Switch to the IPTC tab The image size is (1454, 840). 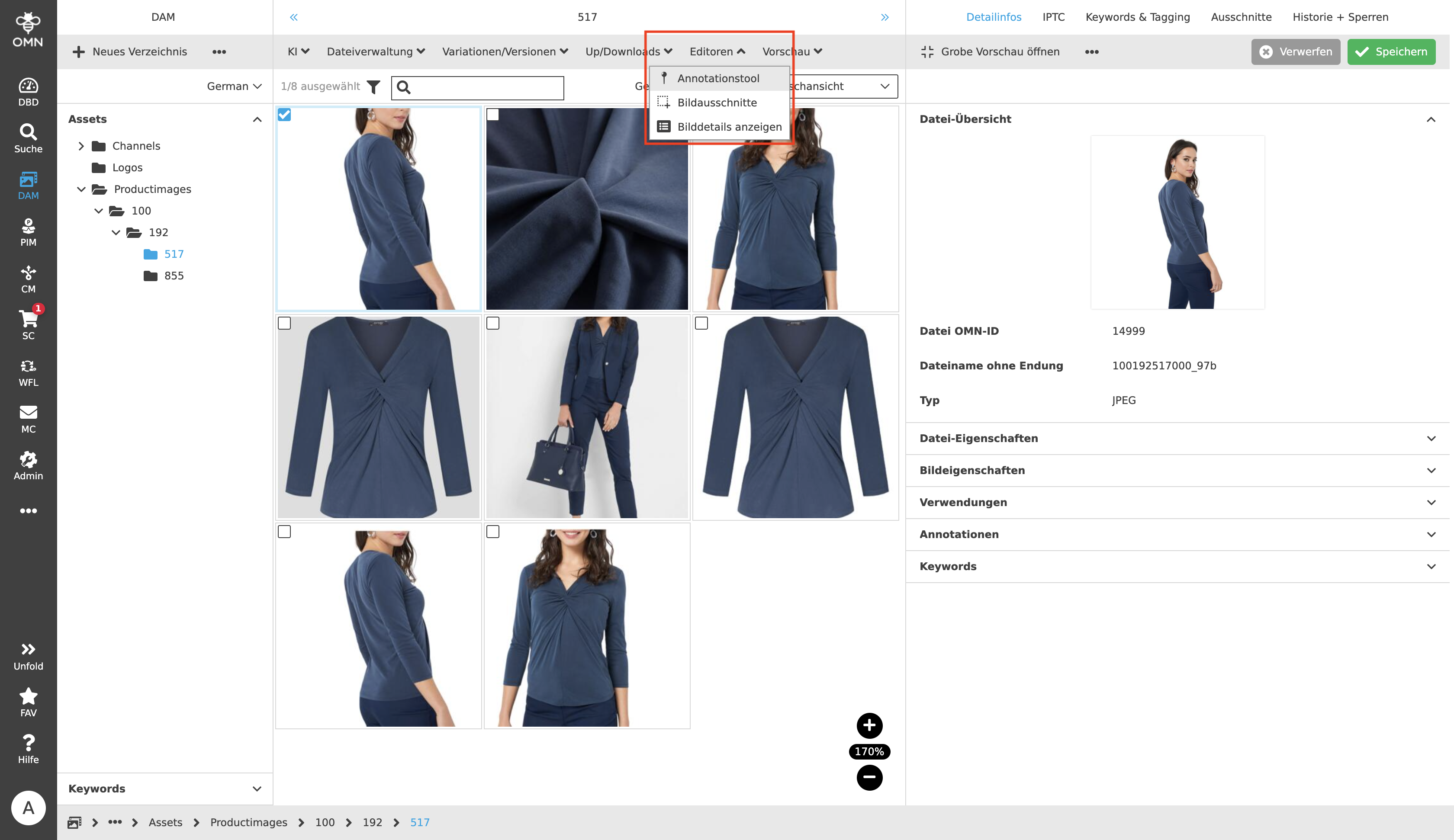tap(1054, 17)
